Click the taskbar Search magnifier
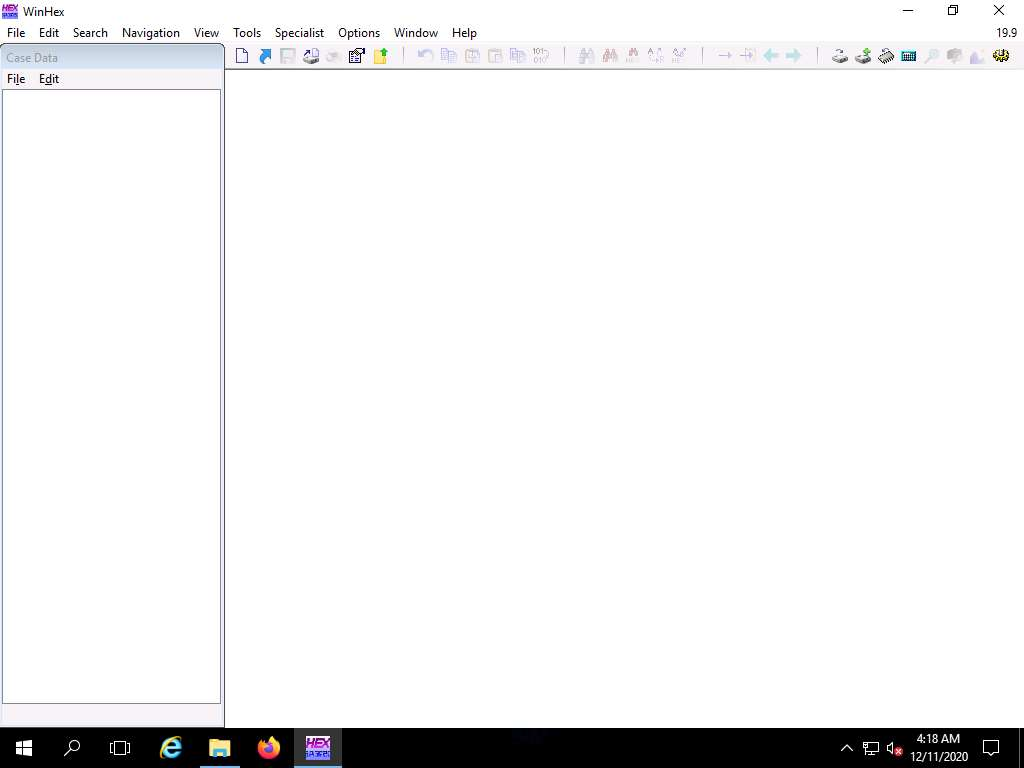This screenshot has height=768, width=1024. [x=72, y=748]
